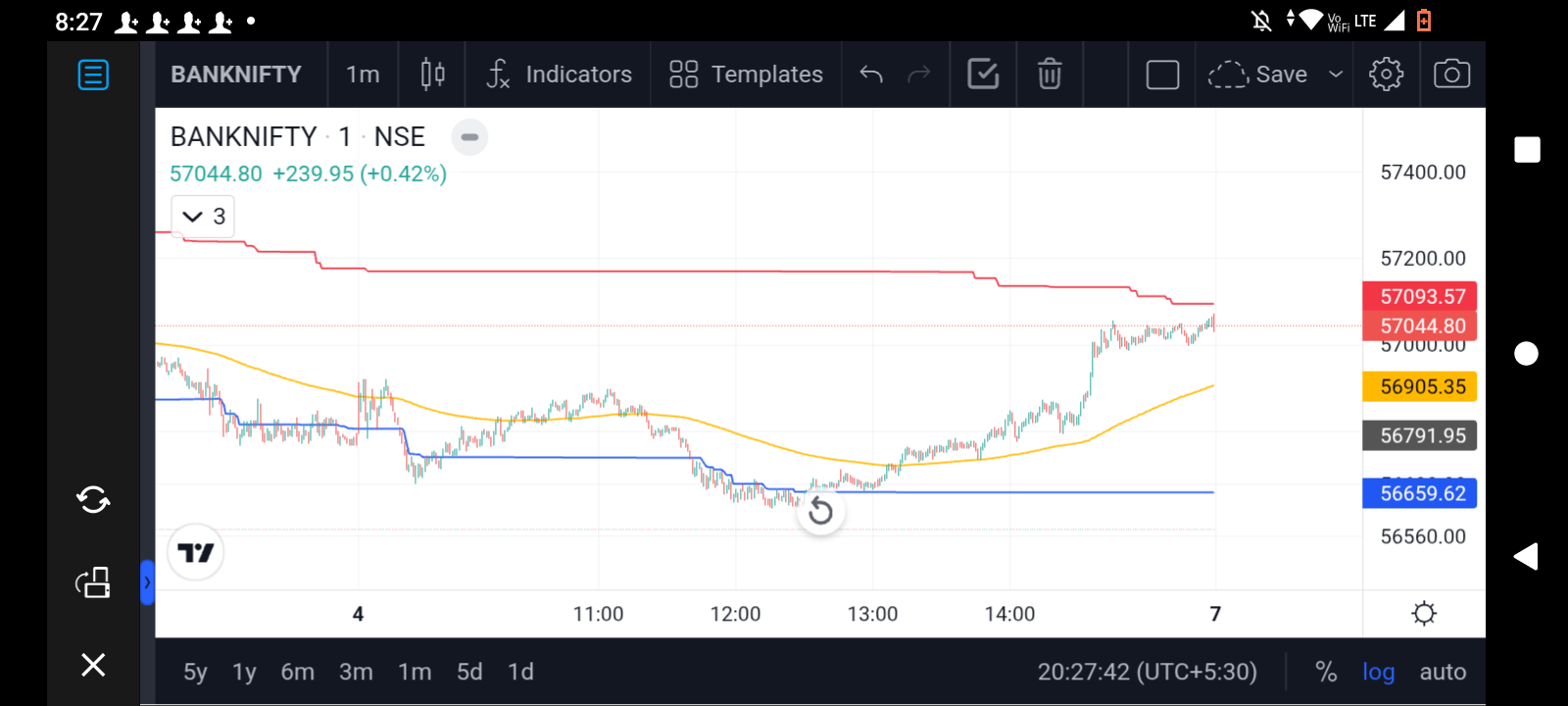Viewport: 1568px width, 706px height.
Task: Click the replay reset circular arrow on chart
Action: [820, 511]
